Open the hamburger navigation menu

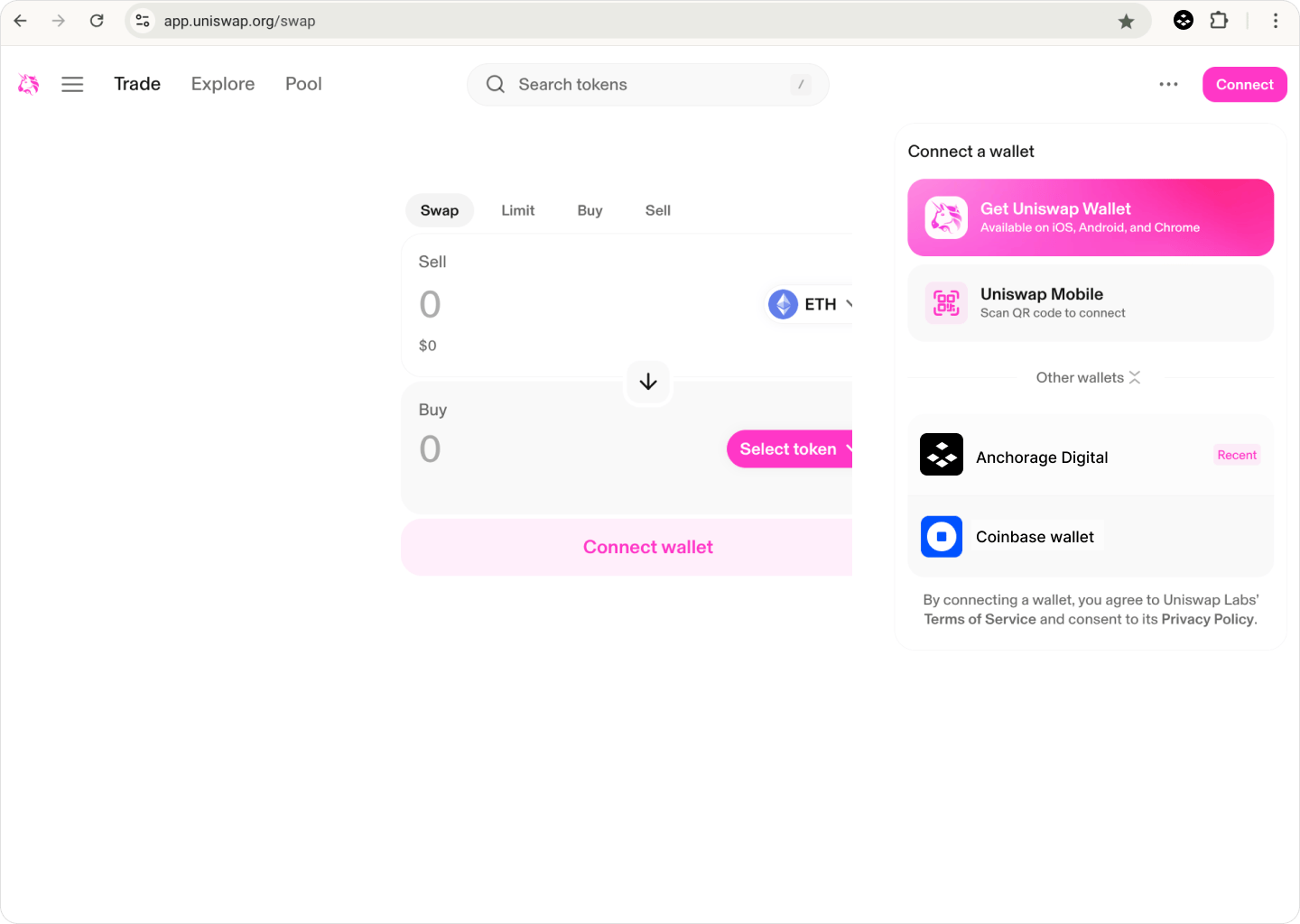coord(72,84)
